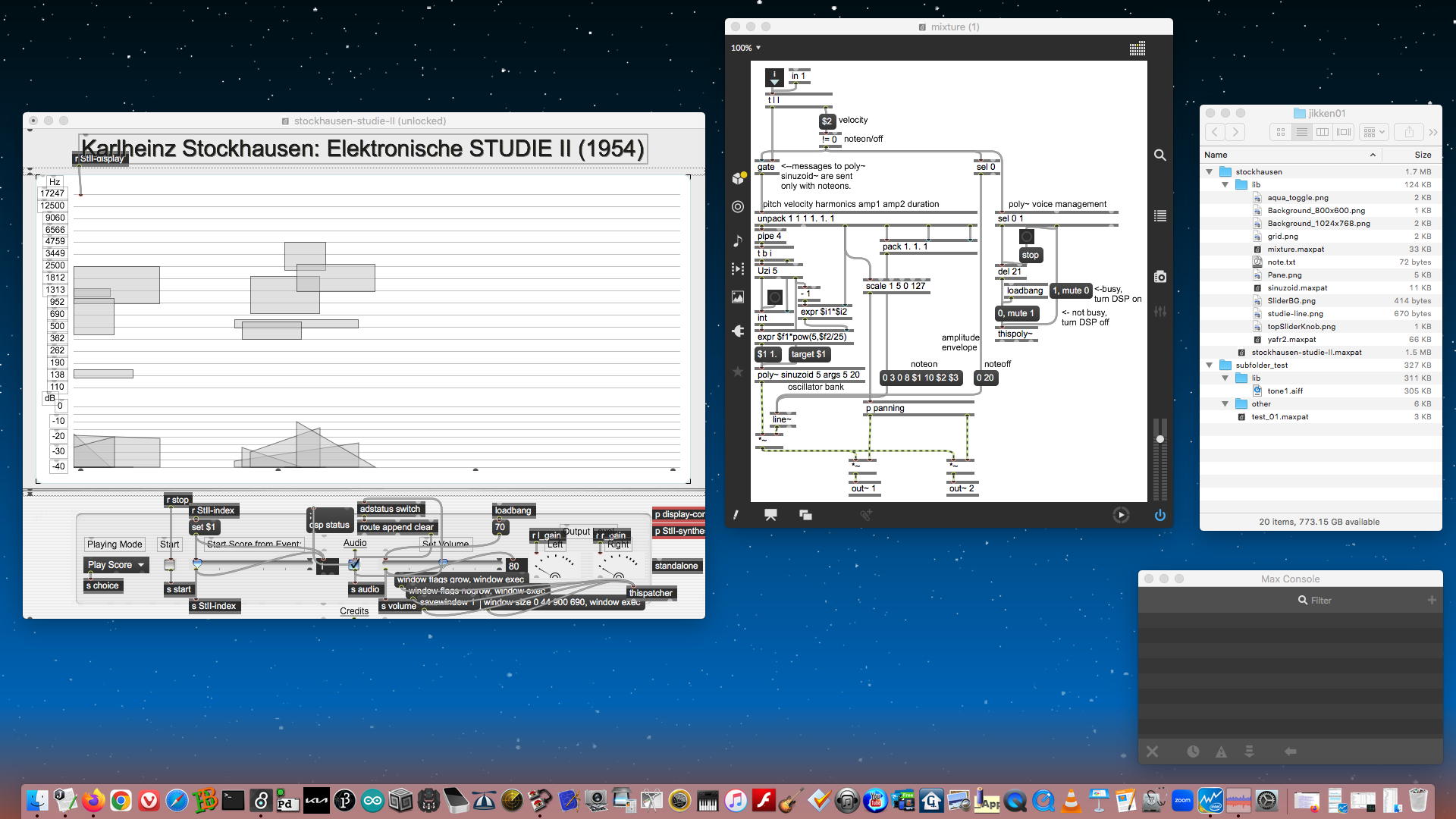Image resolution: width=1456 pixels, height=819 pixels.
Task: Click the patcher search magnifier icon
Action: pos(1159,155)
